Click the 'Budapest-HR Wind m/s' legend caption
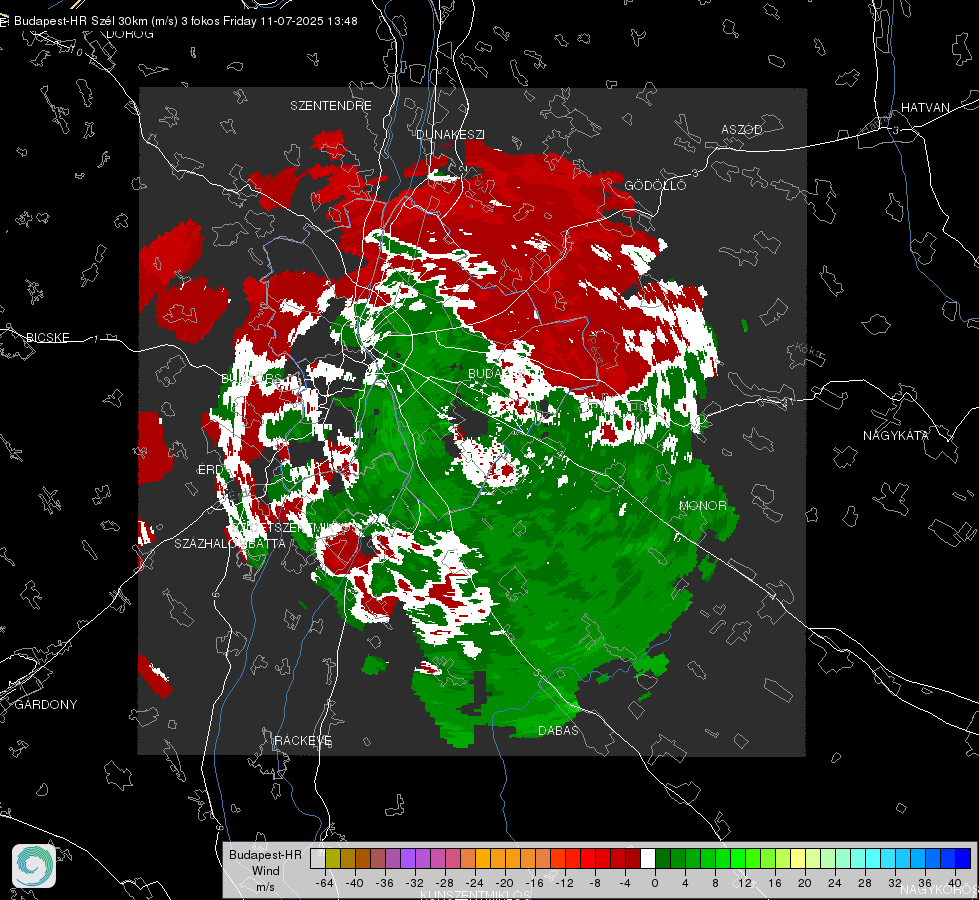Screen dimensions: 979x900 pyautogui.click(x=265, y=871)
